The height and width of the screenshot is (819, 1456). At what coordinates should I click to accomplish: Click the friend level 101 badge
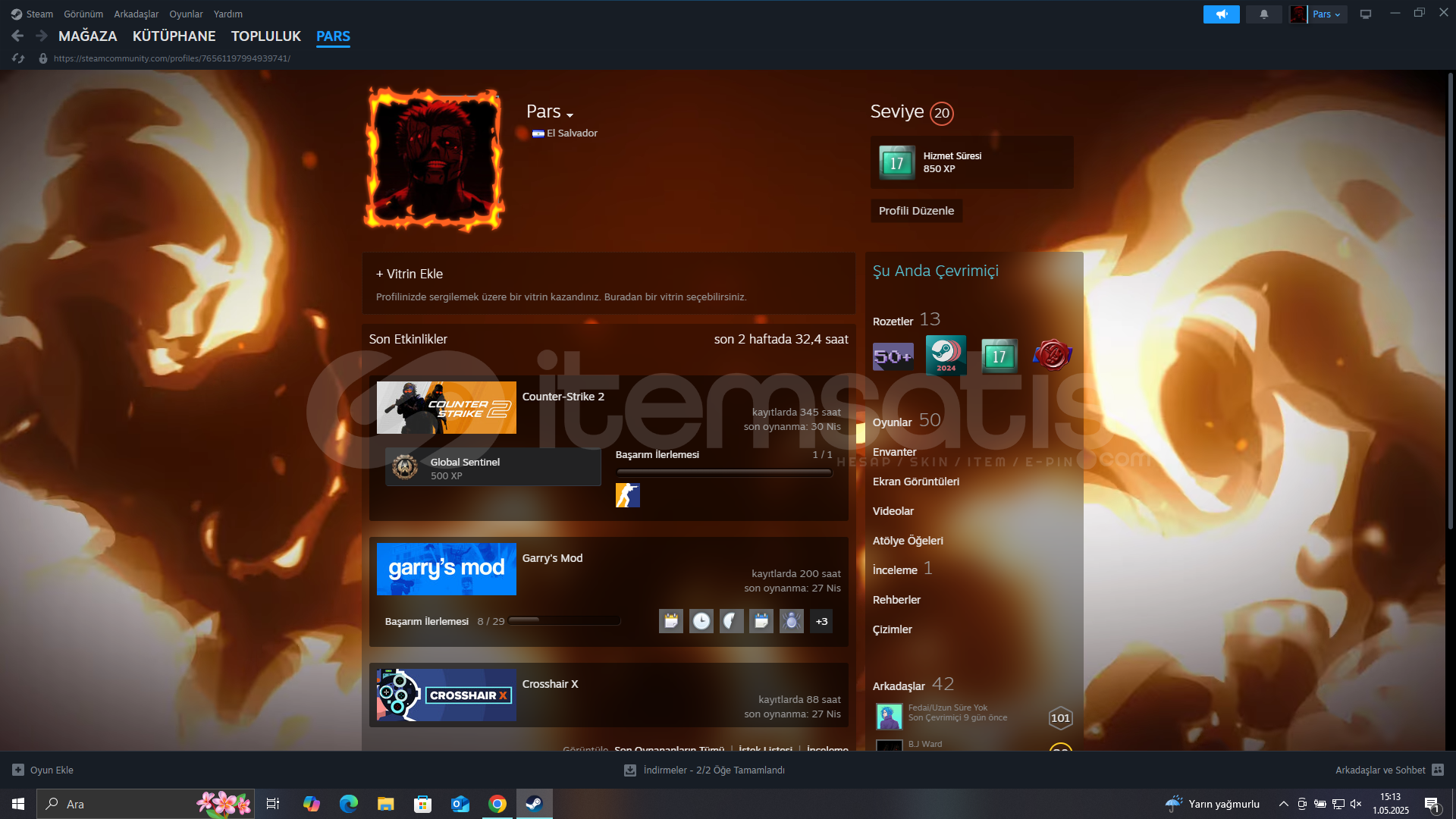pos(1060,718)
